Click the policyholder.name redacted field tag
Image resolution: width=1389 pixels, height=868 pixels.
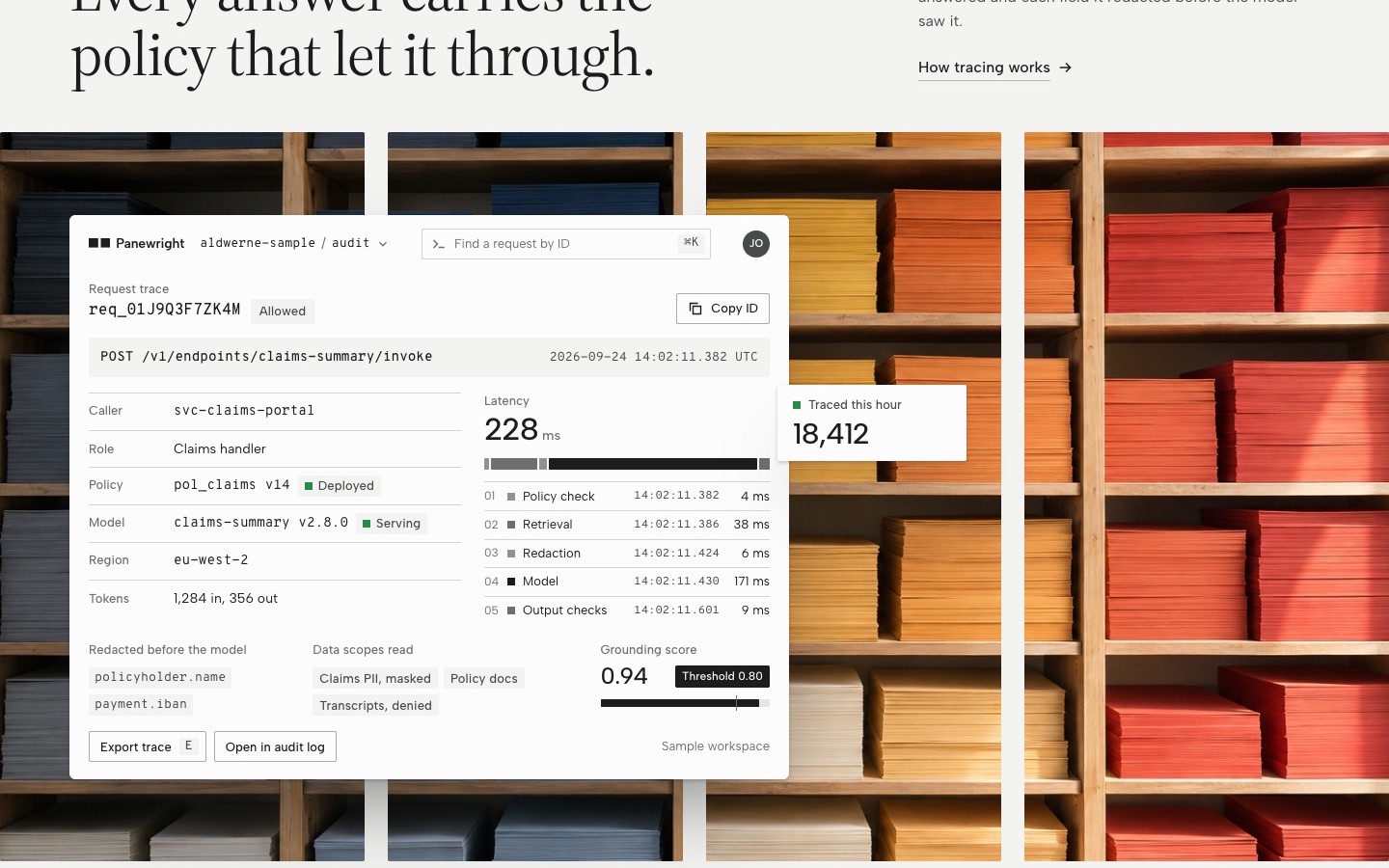click(x=160, y=677)
